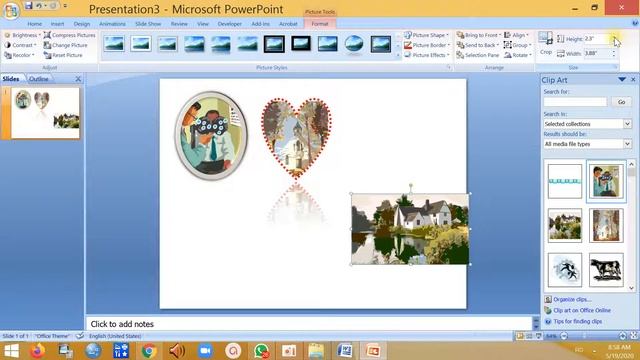Close the Slides/Outline pane
640x360 pixels.
78,79
